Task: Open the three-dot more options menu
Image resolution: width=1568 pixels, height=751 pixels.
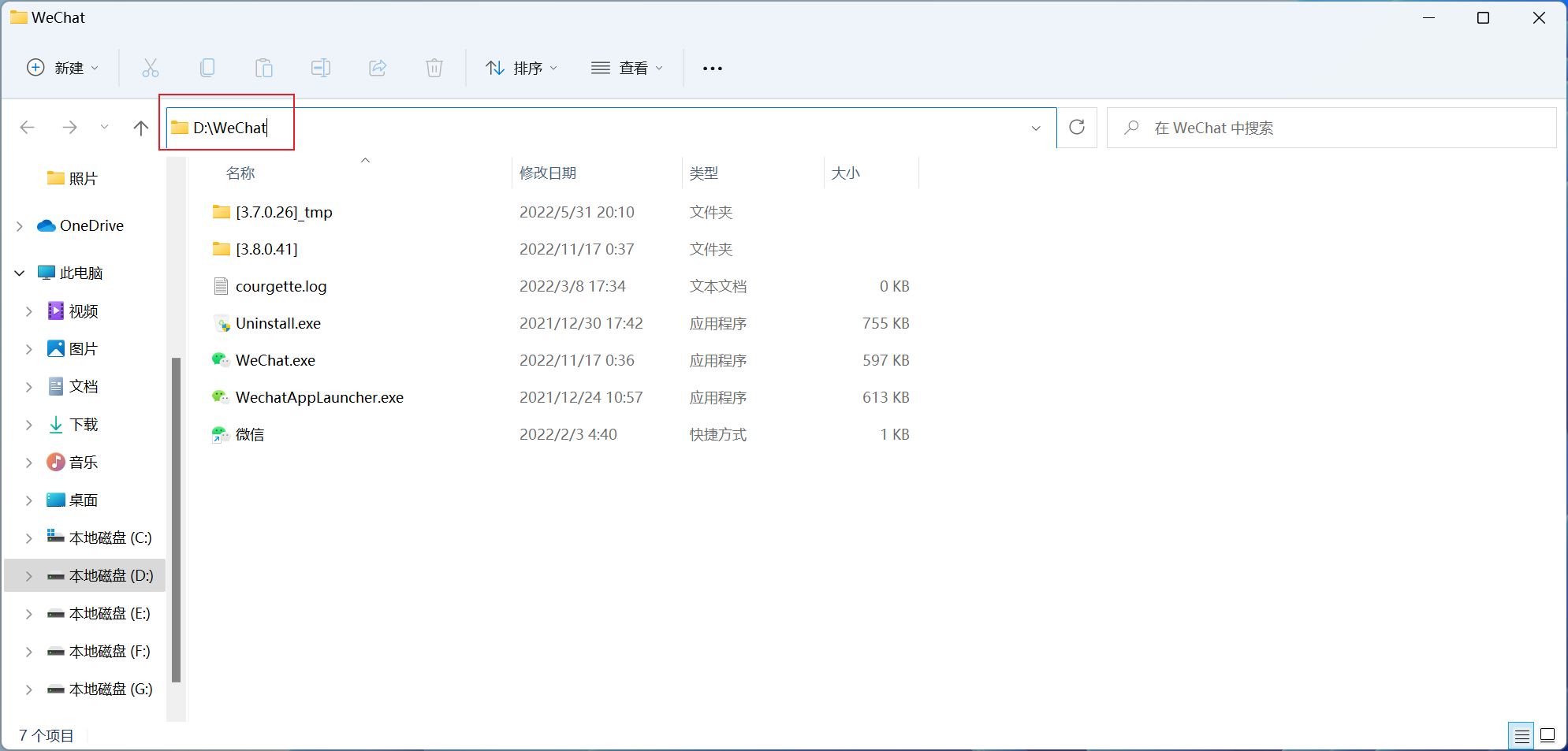Action: click(x=713, y=69)
